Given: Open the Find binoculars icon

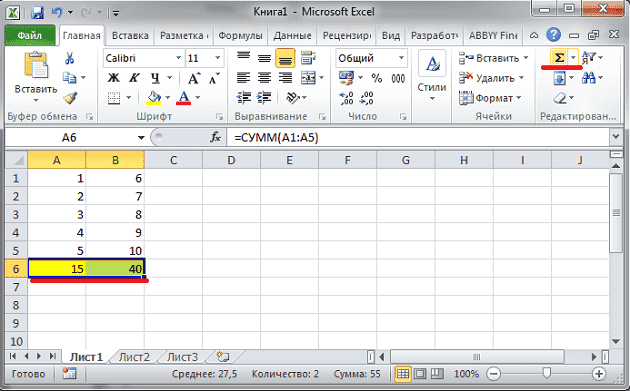Looking at the screenshot, I should pos(589,78).
